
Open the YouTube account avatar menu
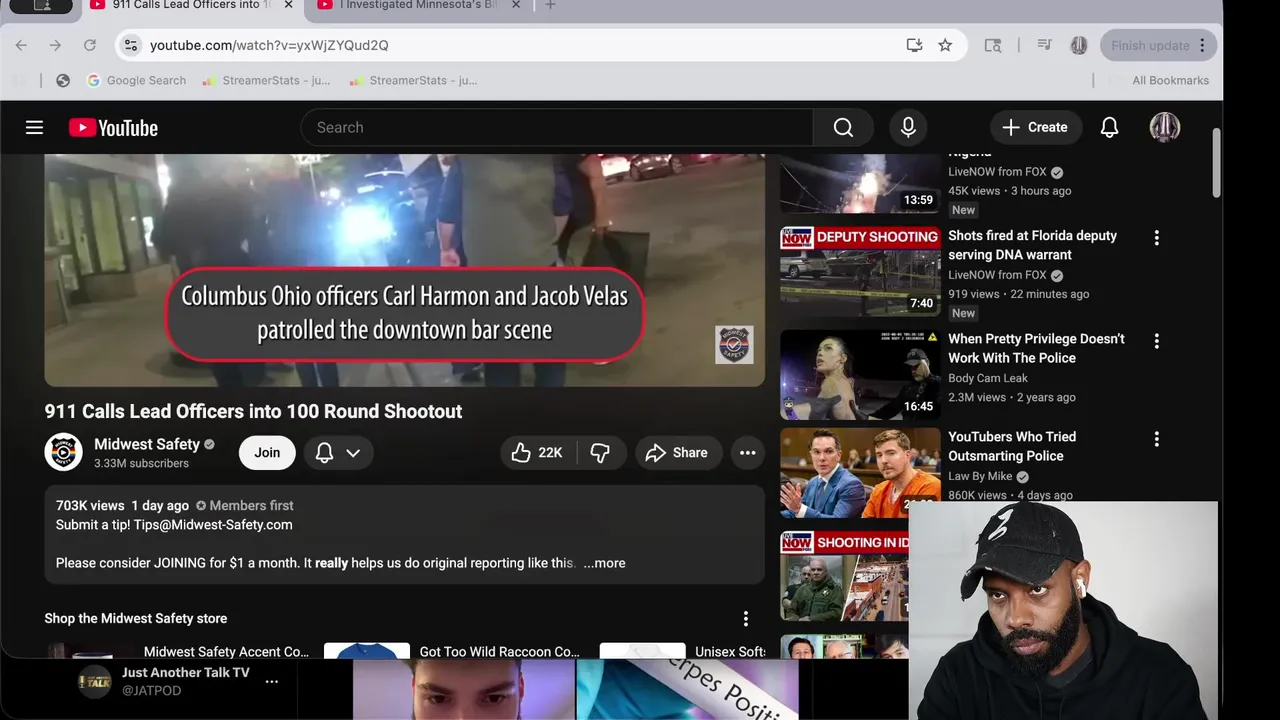click(1165, 127)
